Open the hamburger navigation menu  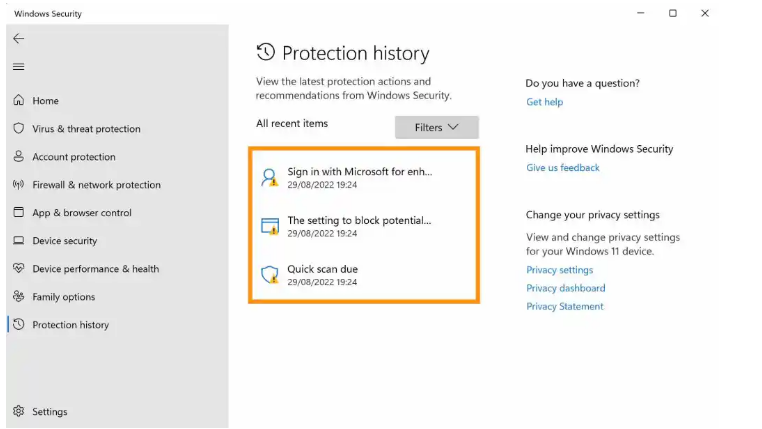(18, 67)
